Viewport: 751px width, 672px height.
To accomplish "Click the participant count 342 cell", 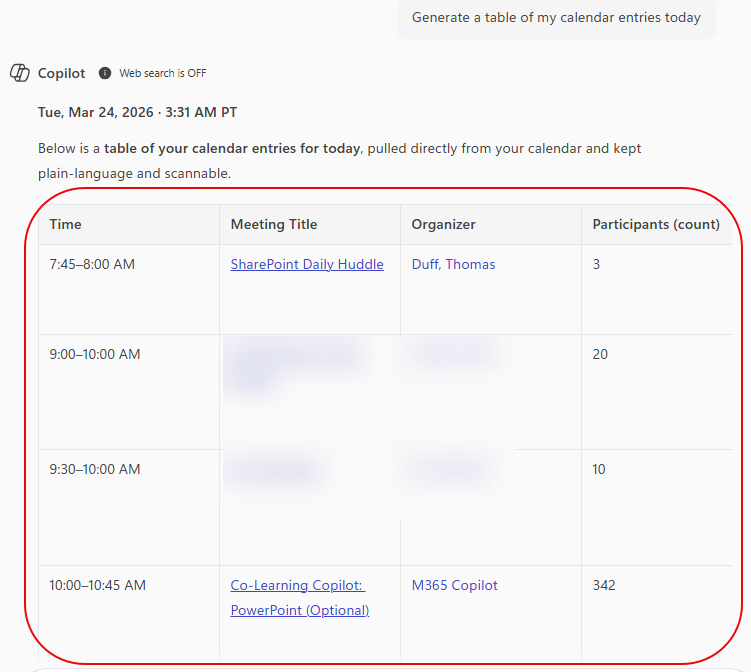I will [x=604, y=585].
